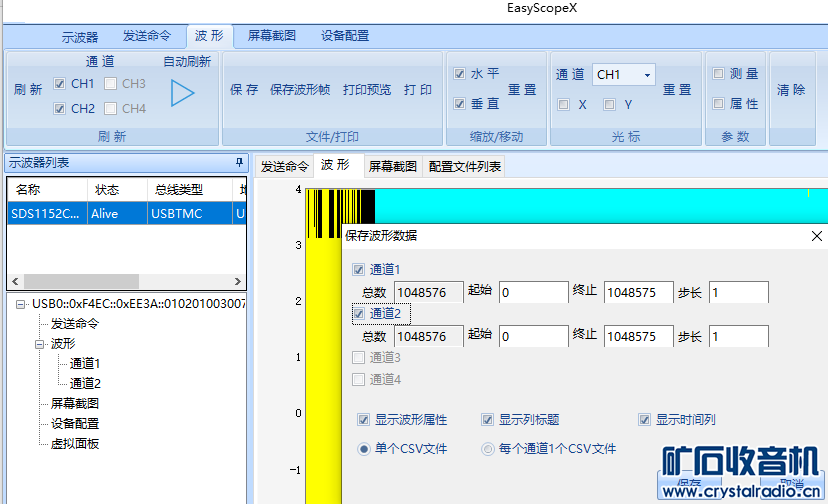Start auto refresh with the play arrow
This screenshot has width=828, height=504.
[x=183, y=93]
